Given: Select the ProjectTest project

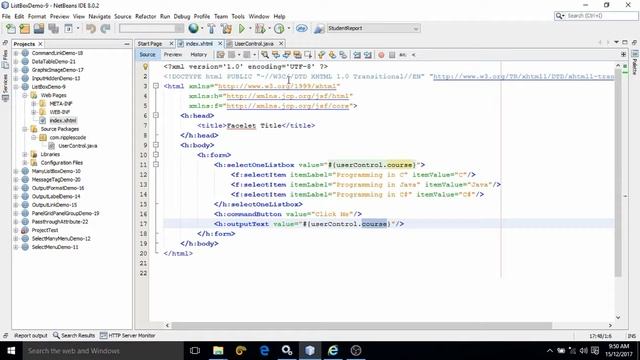Looking at the screenshot, I should (45, 230).
